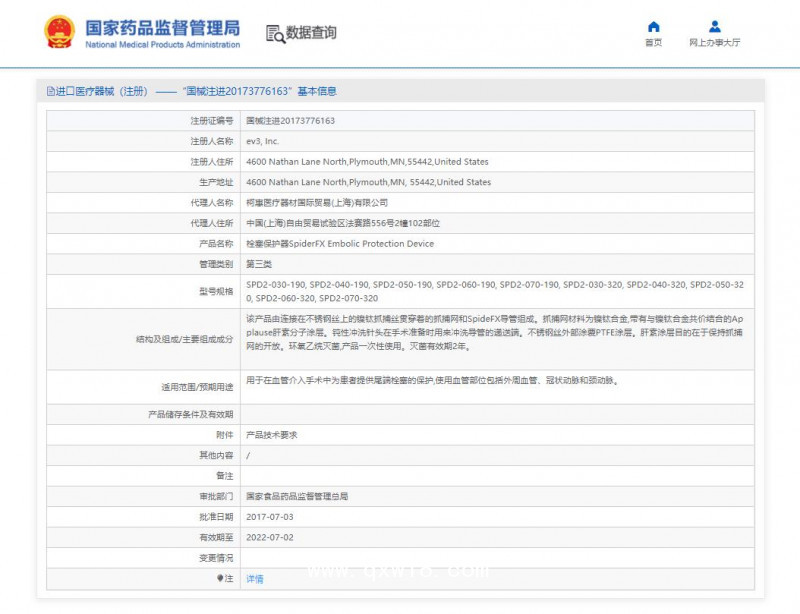Click the person icon above 网上办事大厅

[x=714, y=25]
